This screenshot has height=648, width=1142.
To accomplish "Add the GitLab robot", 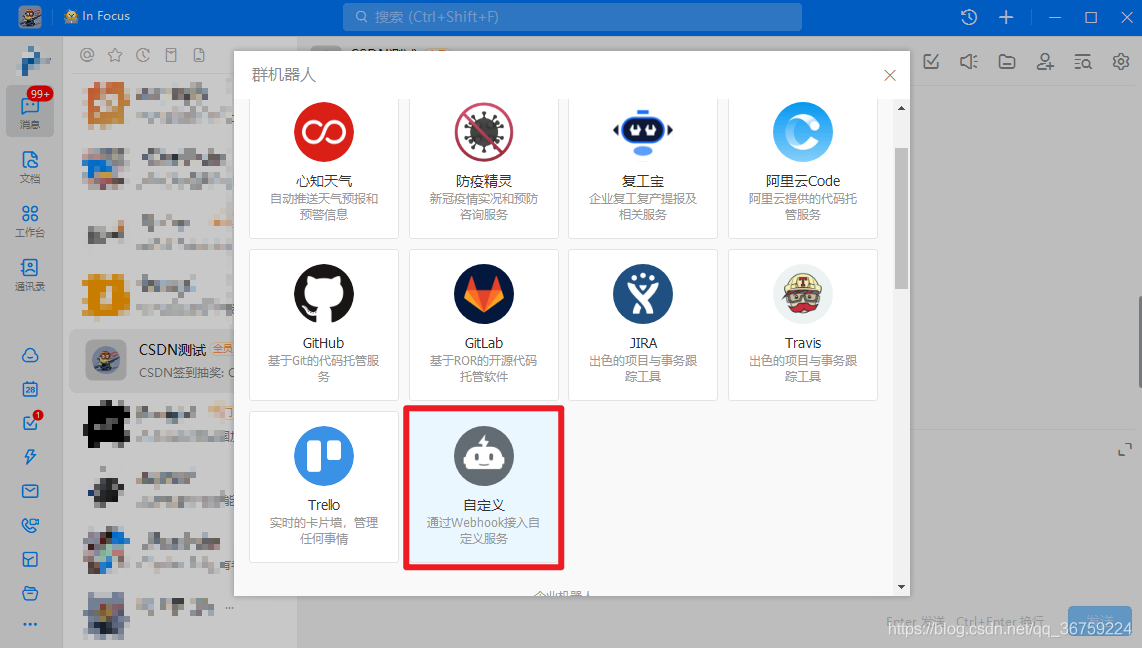I will point(484,325).
